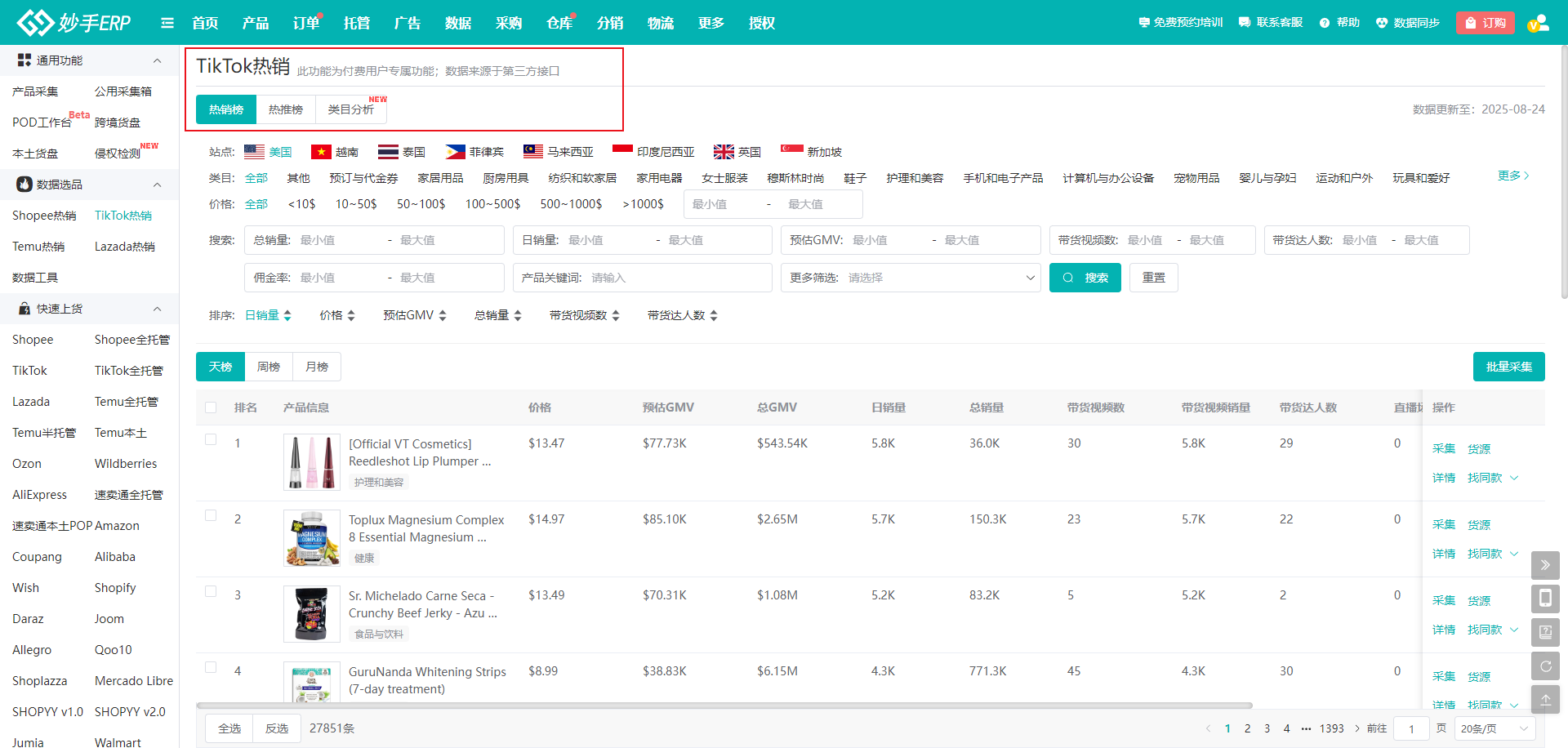Click 采集 for Toplux Magnesium row
This screenshot has width=1568, height=748.
[1444, 524]
